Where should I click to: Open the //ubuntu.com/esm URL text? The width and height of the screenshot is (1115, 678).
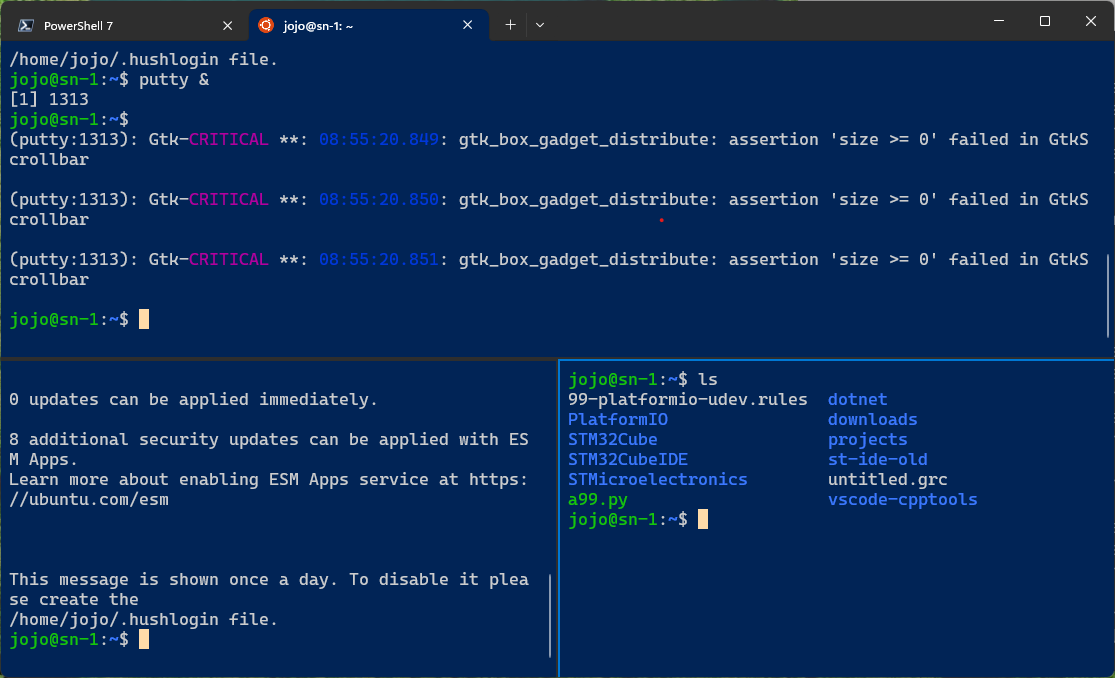(88, 500)
